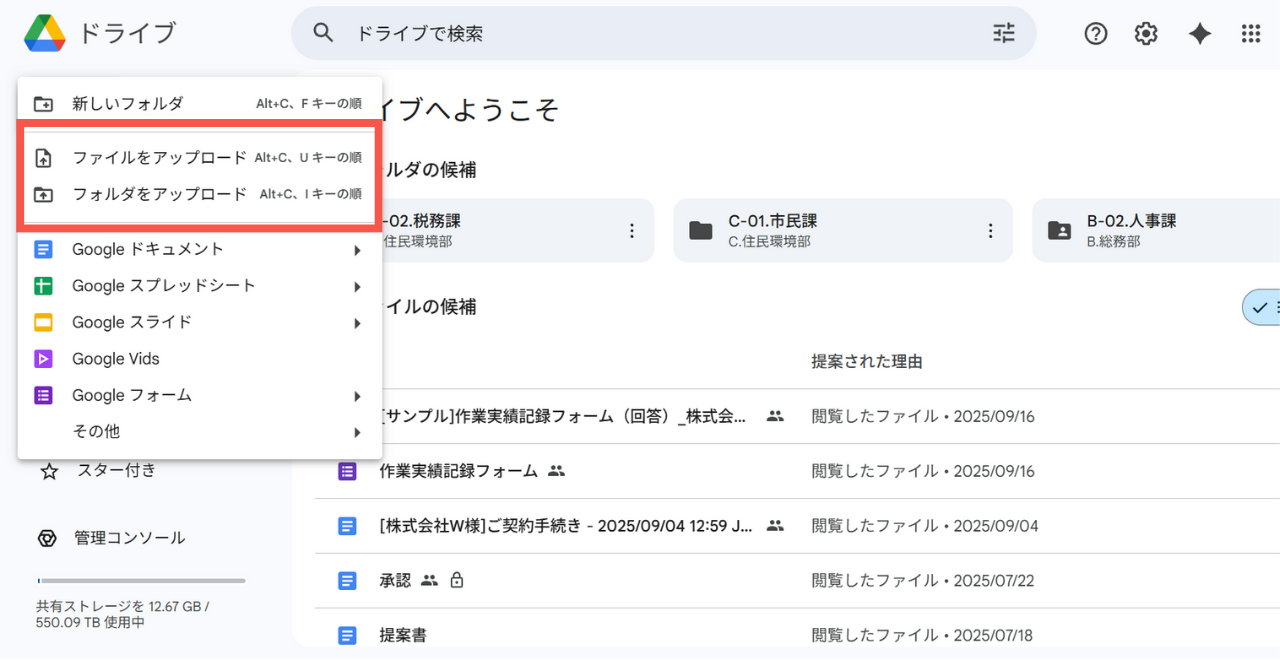Select ファイルをアップロード from the menu
This screenshot has width=1280, height=660.
(155, 157)
